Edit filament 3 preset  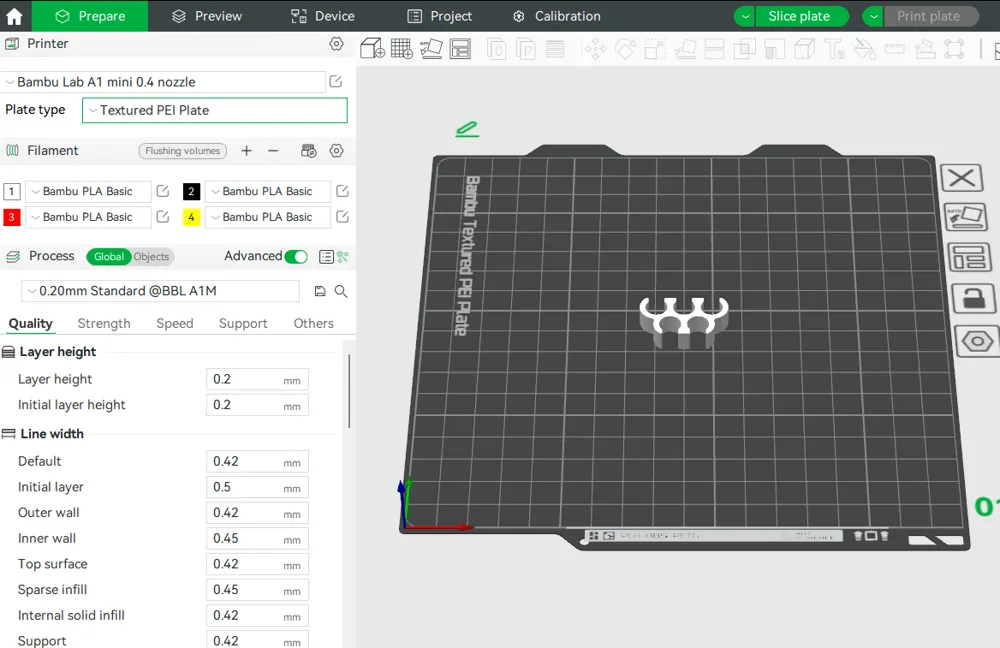click(x=163, y=217)
